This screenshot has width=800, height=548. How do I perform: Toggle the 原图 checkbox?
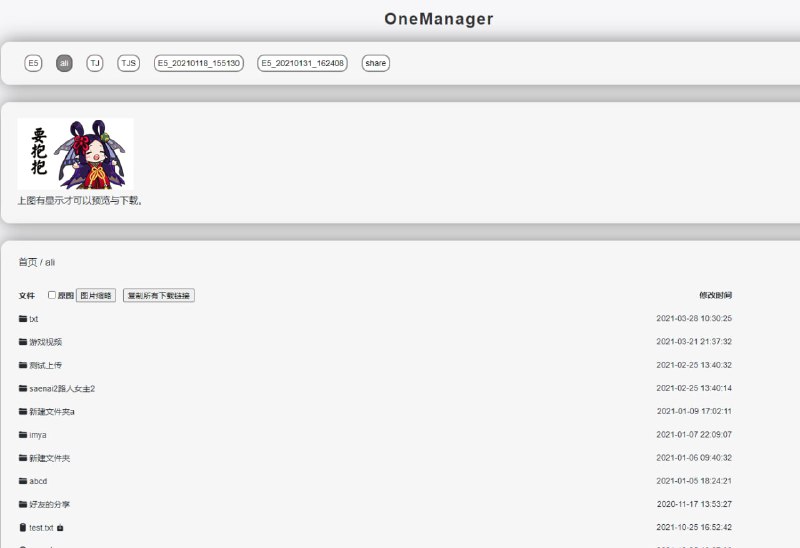(52, 295)
